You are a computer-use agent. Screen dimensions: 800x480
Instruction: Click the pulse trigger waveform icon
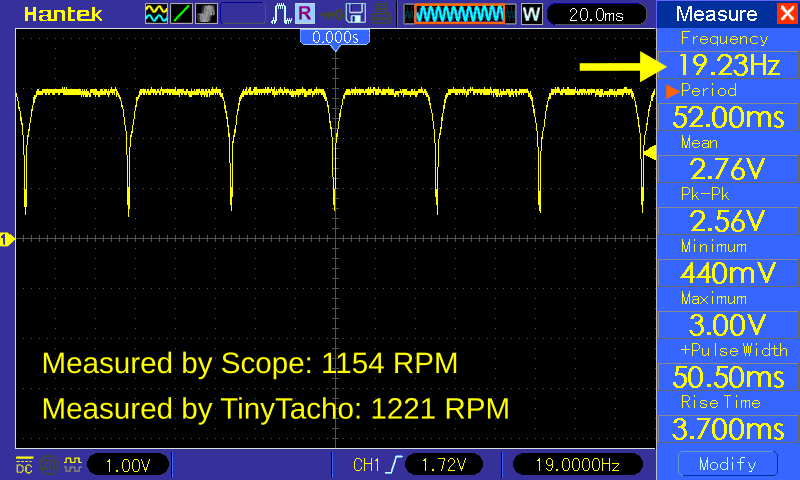(x=281, y=14)
